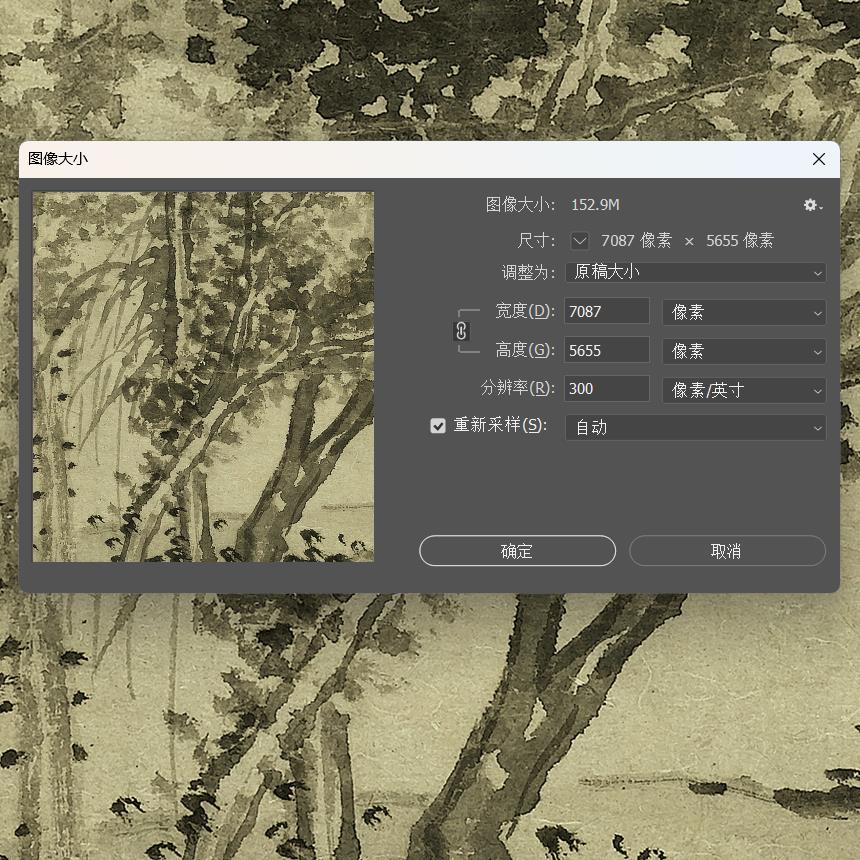Viewport: 860px width, 860px height.
Task: Click the 重新采样(S) label
Action: (500, 425)
